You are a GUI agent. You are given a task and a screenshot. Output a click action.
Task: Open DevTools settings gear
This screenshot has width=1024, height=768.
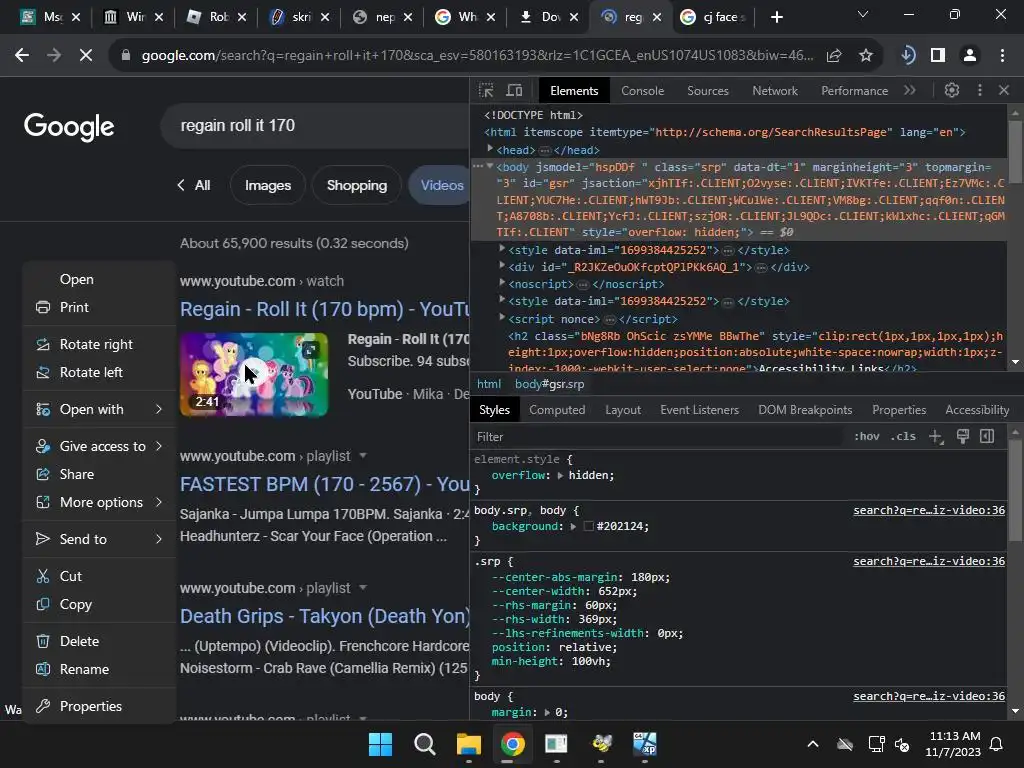(952, 90)
